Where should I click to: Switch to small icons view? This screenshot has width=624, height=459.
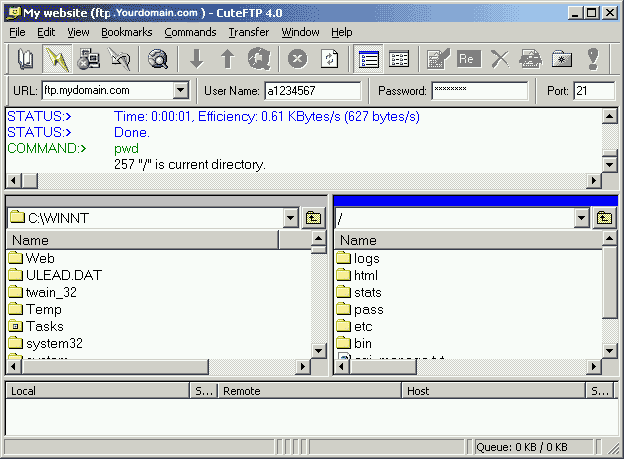pos(399,59)
